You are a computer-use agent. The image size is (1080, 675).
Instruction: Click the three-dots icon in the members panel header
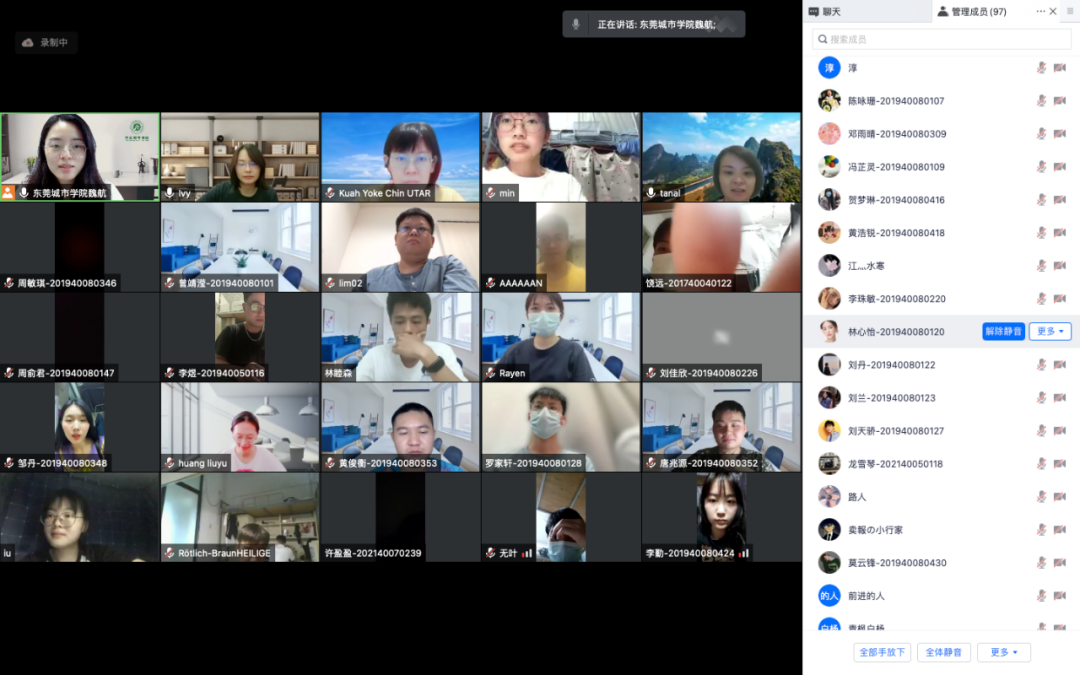click(1040, 11)
